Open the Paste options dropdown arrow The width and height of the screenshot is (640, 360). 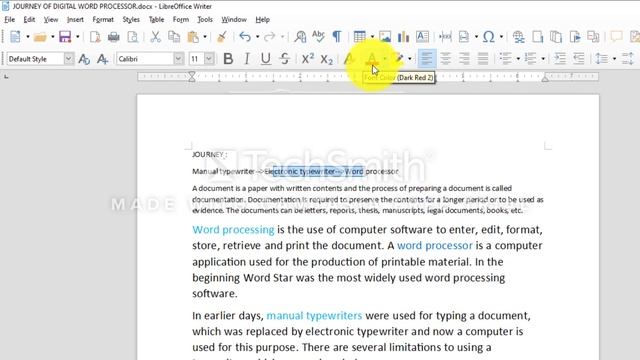point(205,37)
